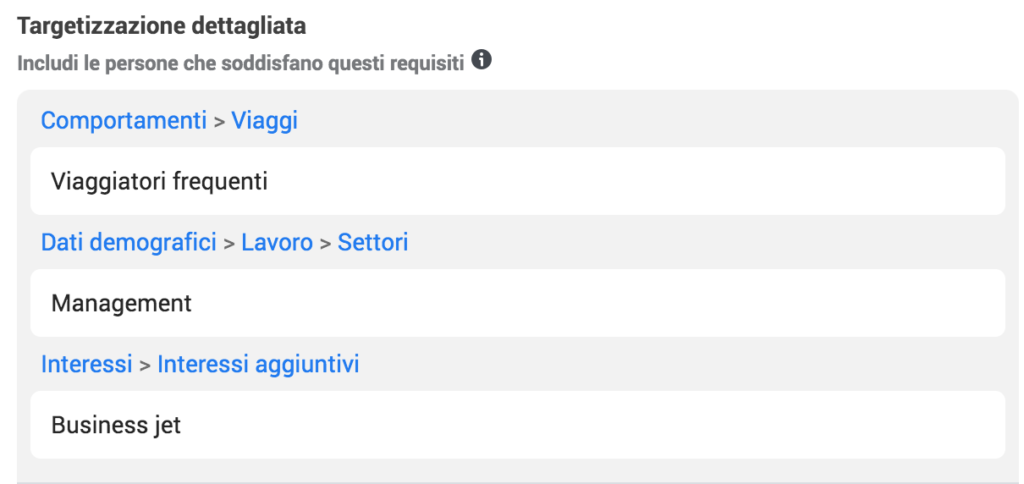Select the Management targeting entry

point(517,303)
